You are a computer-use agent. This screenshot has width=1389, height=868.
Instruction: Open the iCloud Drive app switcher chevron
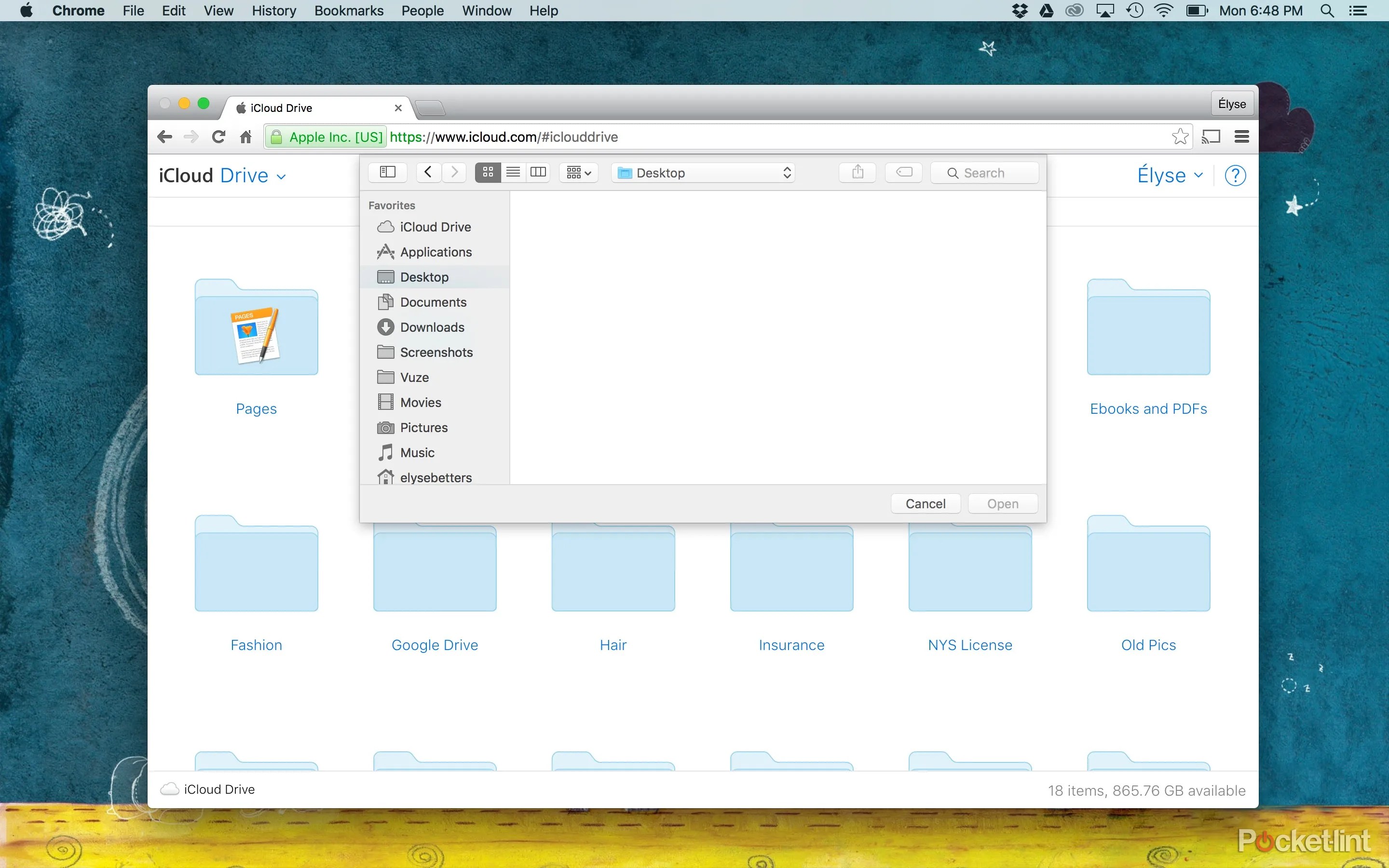[281, 177]
